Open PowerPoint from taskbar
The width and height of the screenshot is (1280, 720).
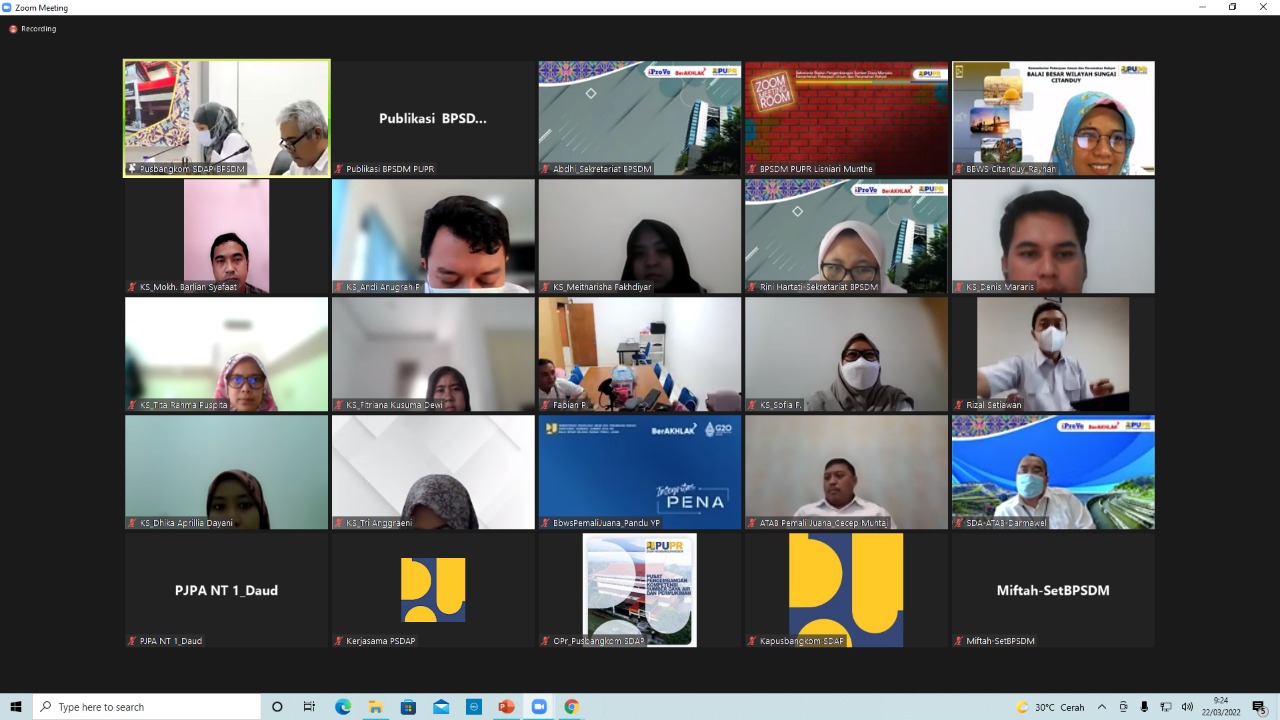pyautogui.click(x=506, y=707)
